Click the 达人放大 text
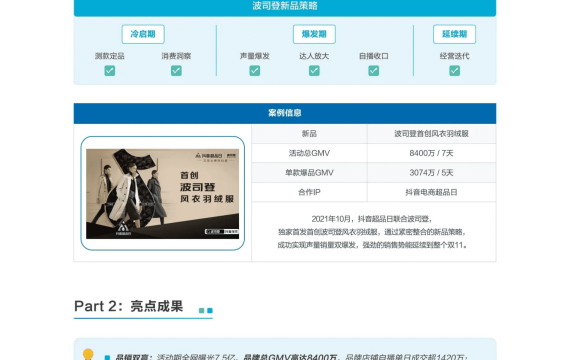This screenshot has height=360, width=570. tap(314, 56)
